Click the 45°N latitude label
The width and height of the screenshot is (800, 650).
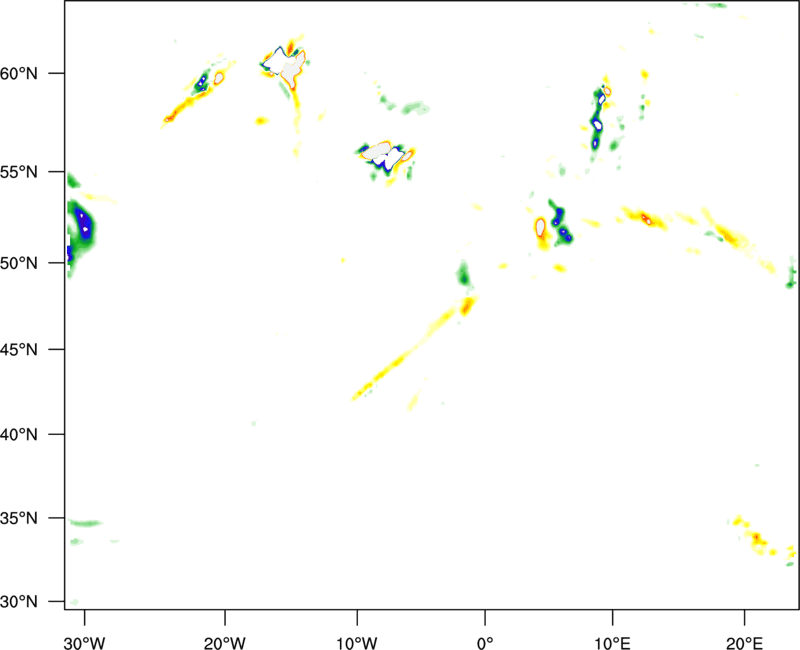19,350
